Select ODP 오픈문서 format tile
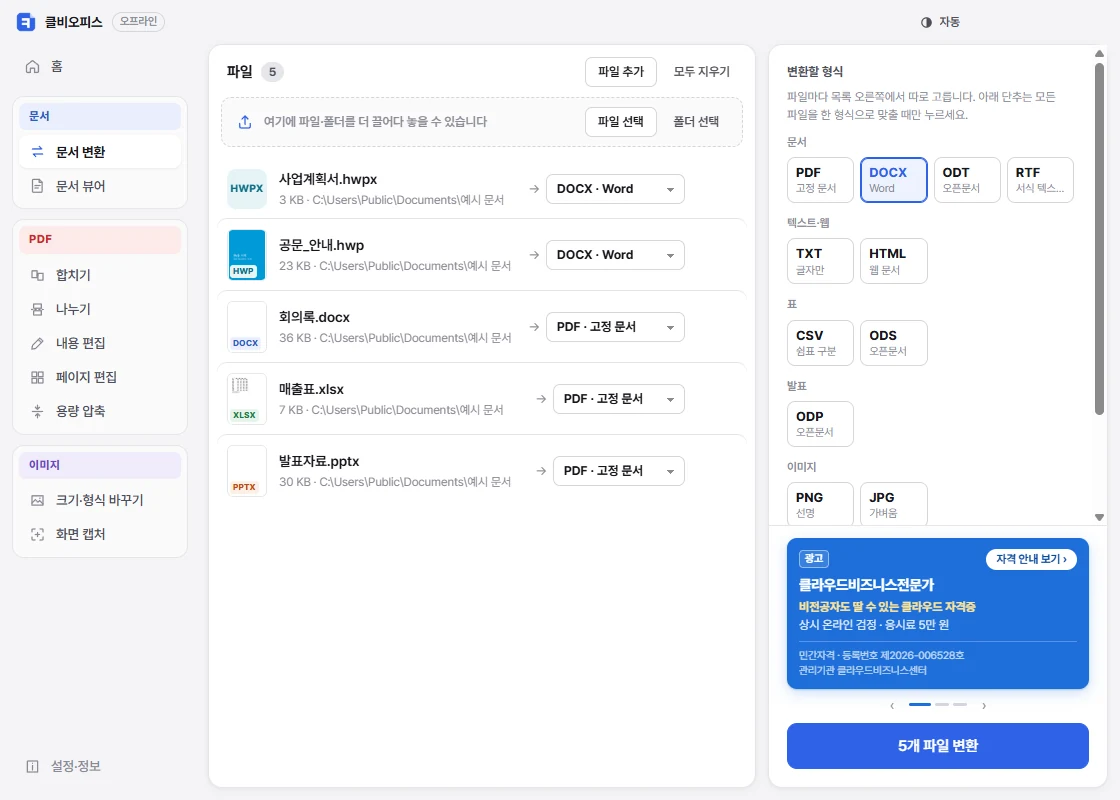This screenshot has width=1120, height=800. click(x=820, y=424)
